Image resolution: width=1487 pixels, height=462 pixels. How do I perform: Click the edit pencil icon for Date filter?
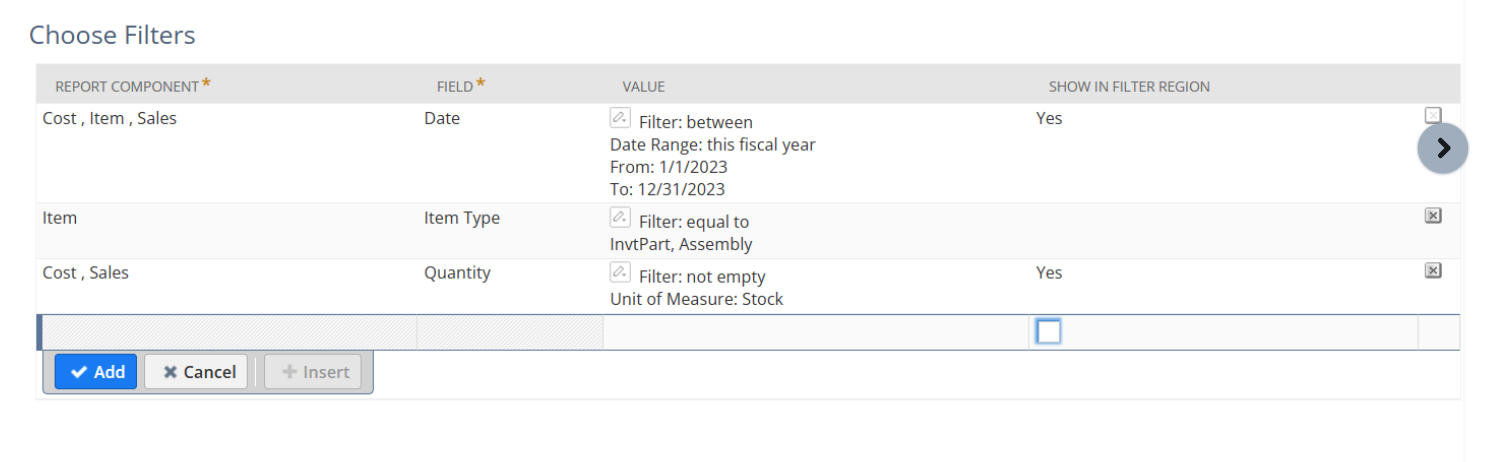[x=620, y=117]
